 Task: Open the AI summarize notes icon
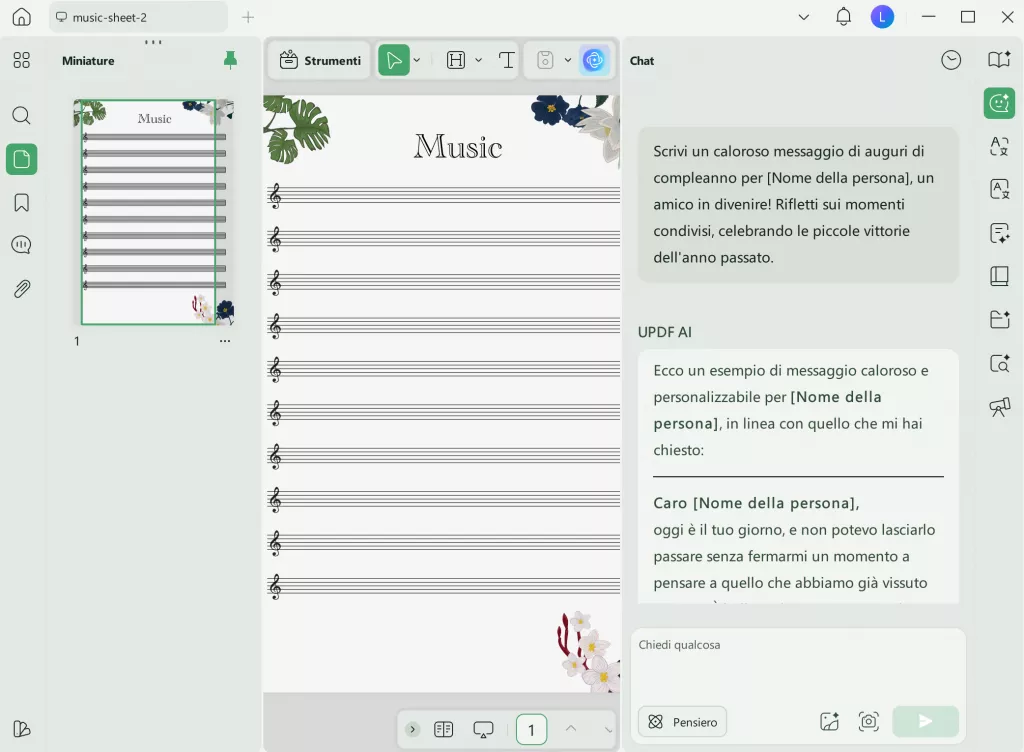tap(999, 233)
